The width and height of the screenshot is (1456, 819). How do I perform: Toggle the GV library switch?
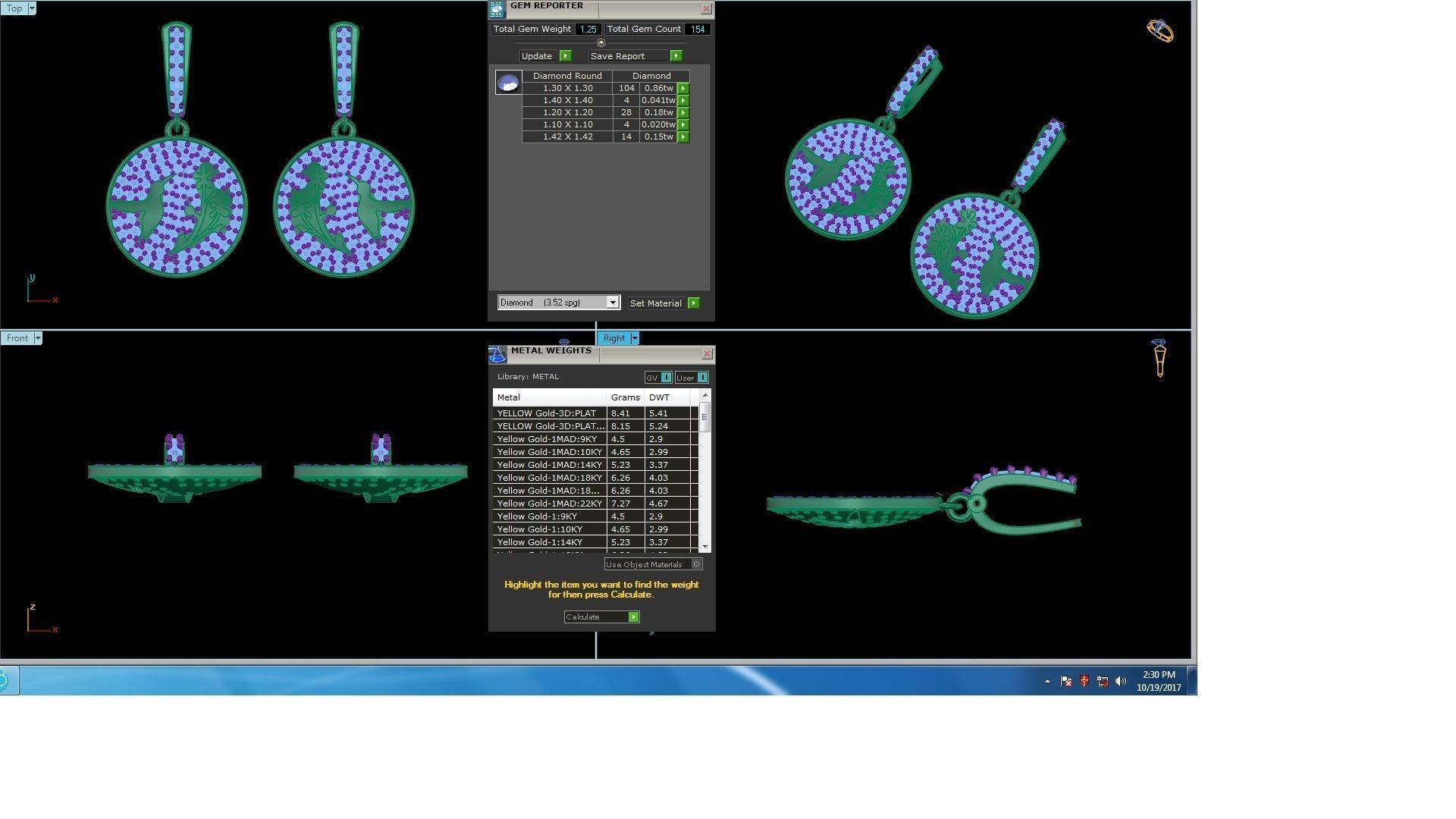(666, 378)
